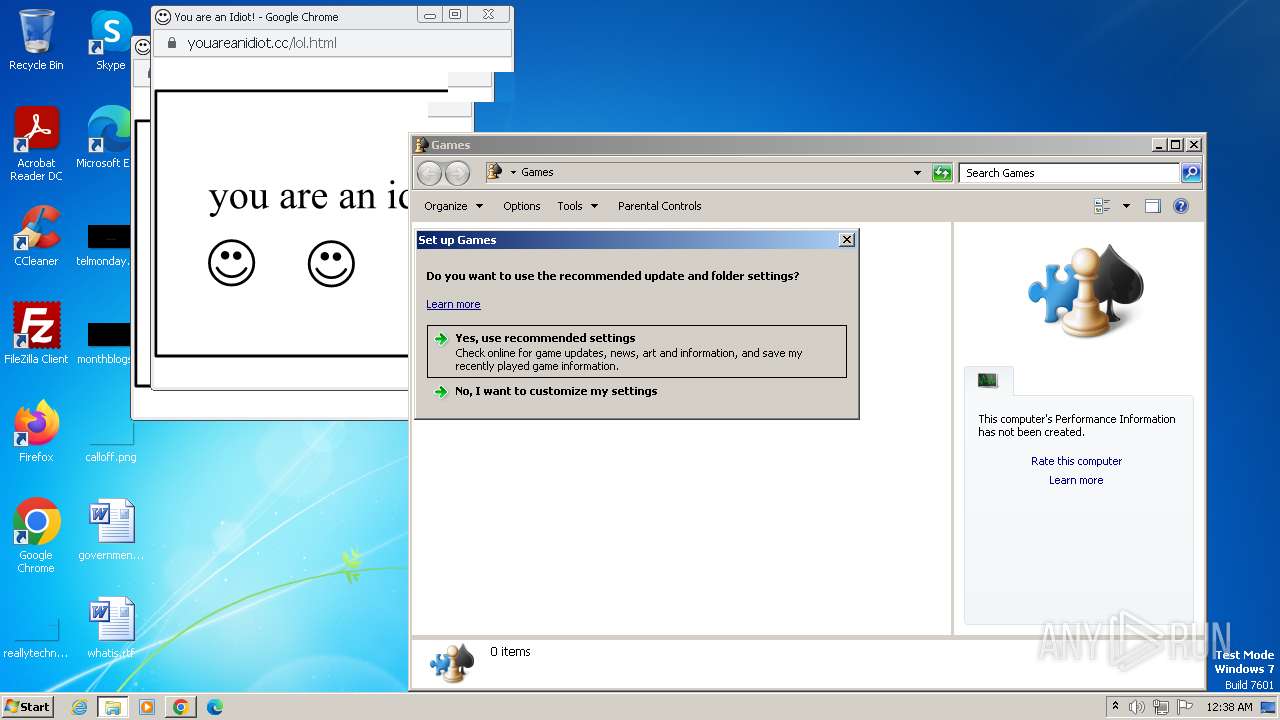Viewport: 1280px width, 720px height.
Task: Click the Action Center flag icon
Action: point(1186,707)
